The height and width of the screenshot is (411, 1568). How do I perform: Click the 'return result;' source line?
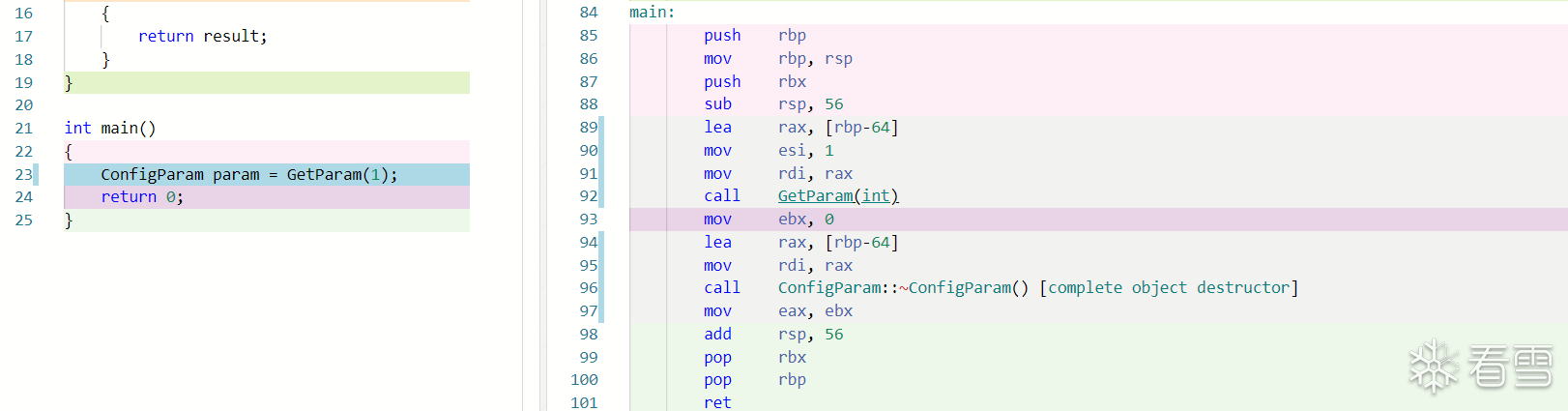pyautogui.click(x=202, y=37)
